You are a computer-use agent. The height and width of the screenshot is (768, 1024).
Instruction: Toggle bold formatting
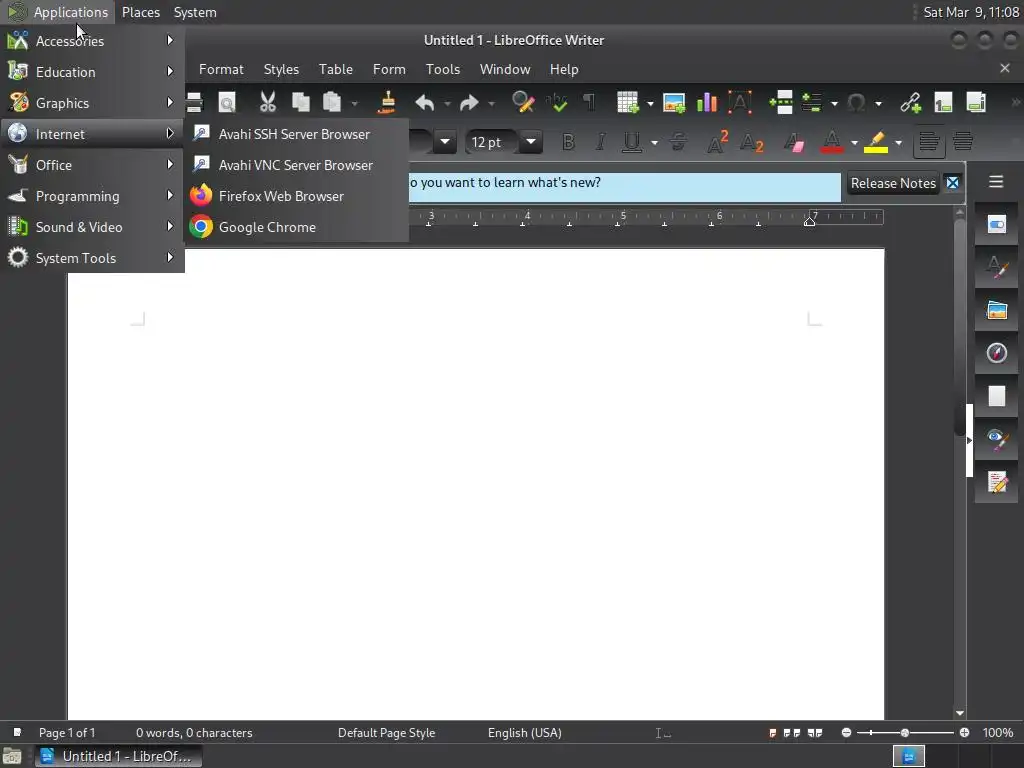coord(568,142)
